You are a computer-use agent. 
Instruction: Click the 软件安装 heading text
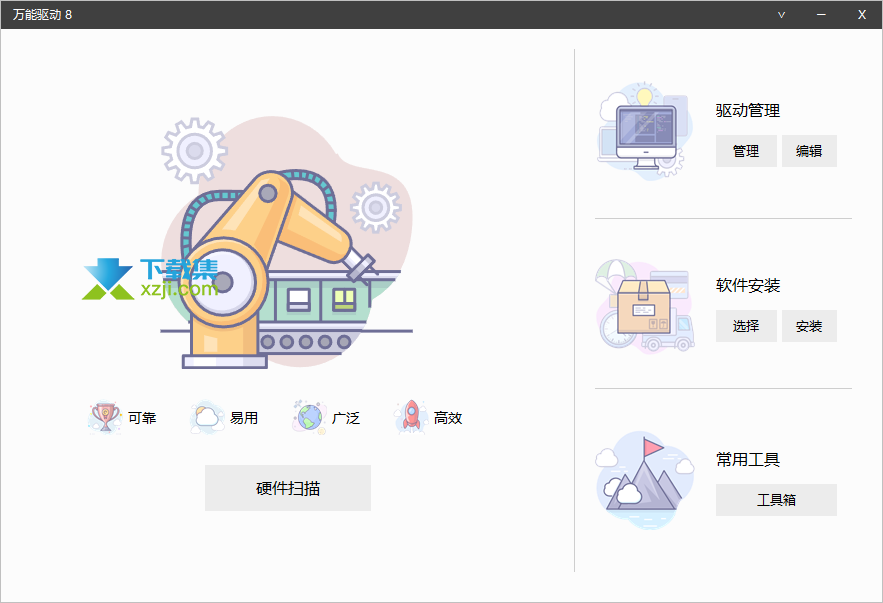(748, 285)
